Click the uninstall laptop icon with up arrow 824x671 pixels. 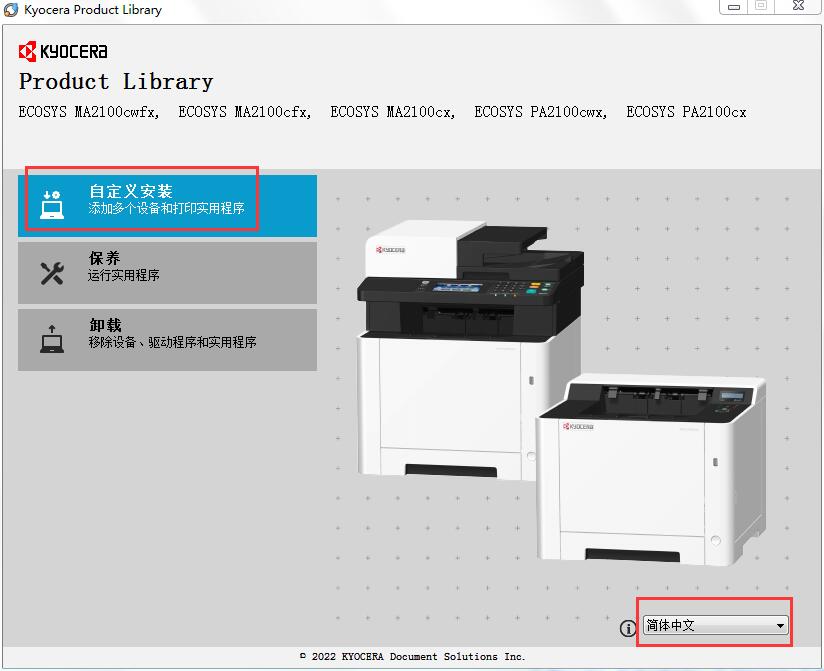[x=52, y=339]
